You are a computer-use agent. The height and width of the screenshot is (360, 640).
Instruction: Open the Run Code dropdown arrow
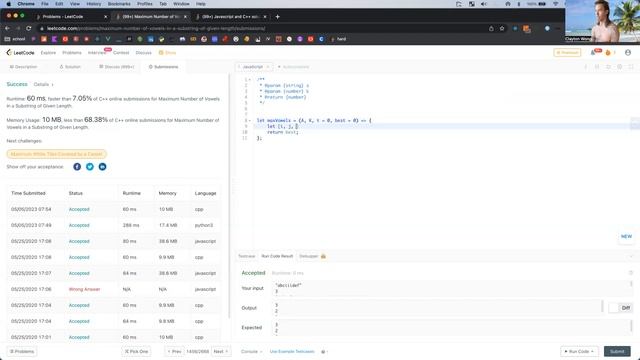pyautogui.click(x=592, y=351)
